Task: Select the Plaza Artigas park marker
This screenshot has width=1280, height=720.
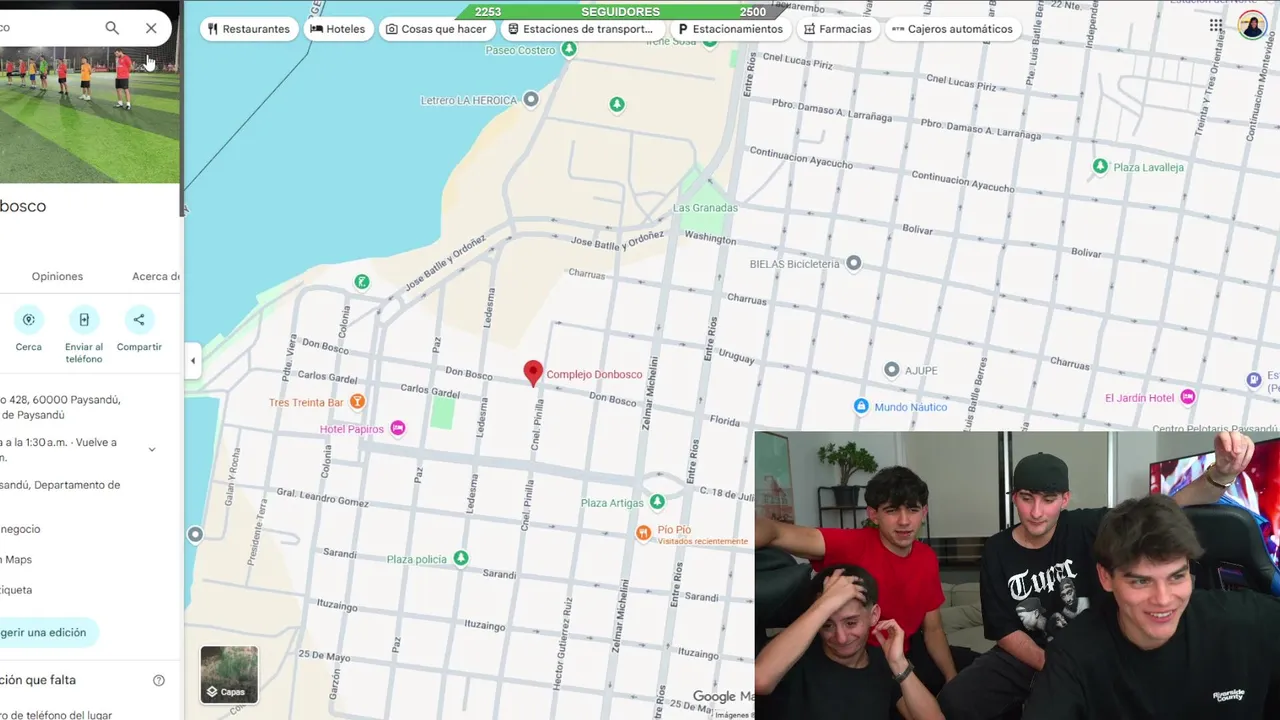Action: coord(657,502)
